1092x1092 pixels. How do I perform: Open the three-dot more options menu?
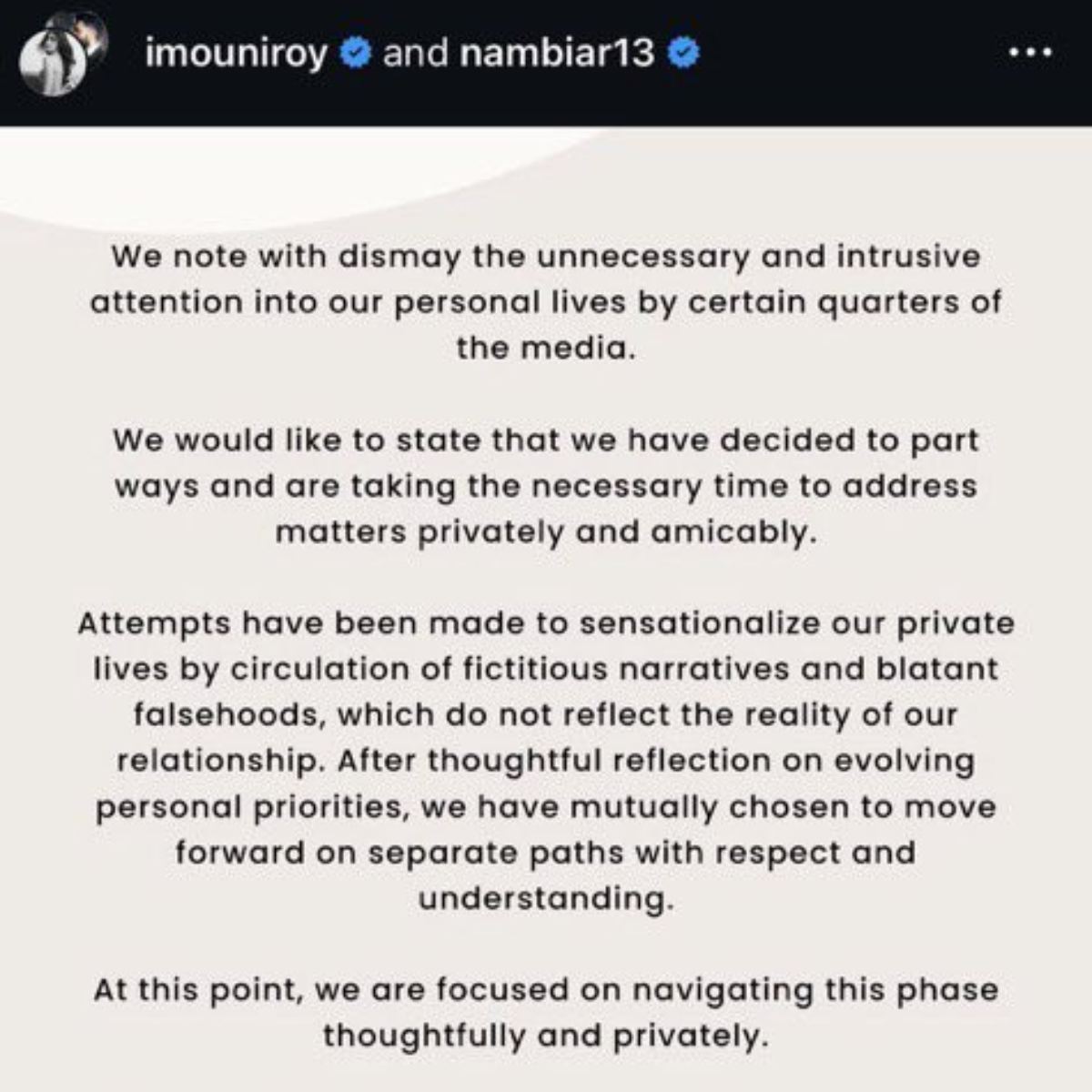(1030, 54)
